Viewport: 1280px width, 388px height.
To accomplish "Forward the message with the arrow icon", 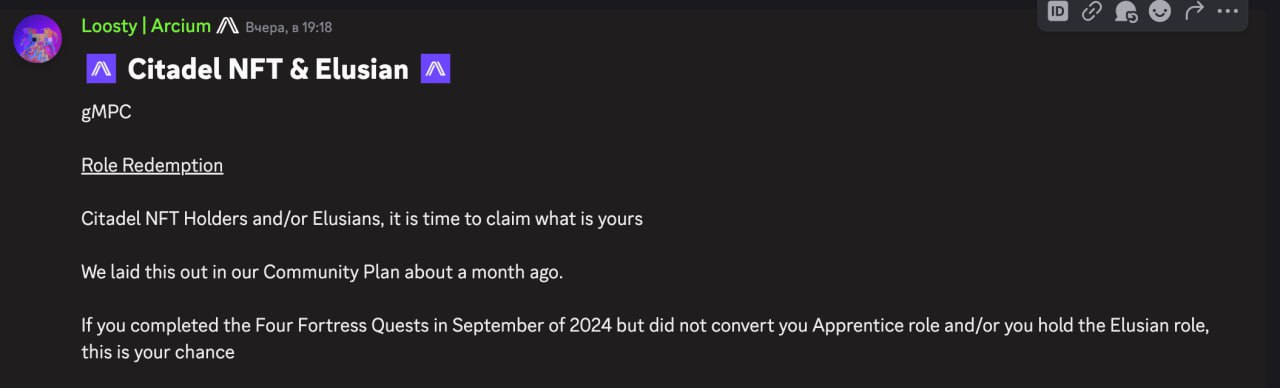I will click(x=1194, y=12).
